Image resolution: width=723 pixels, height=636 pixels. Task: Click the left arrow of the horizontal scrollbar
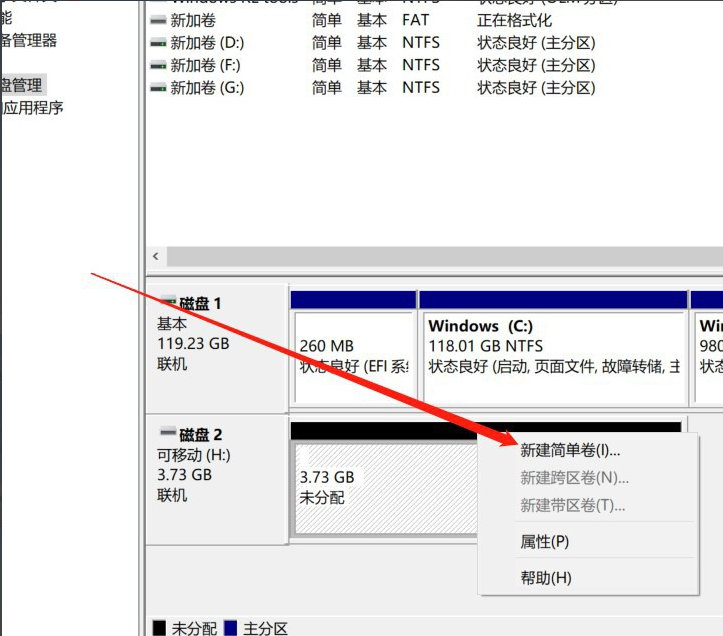pos(155,256)
